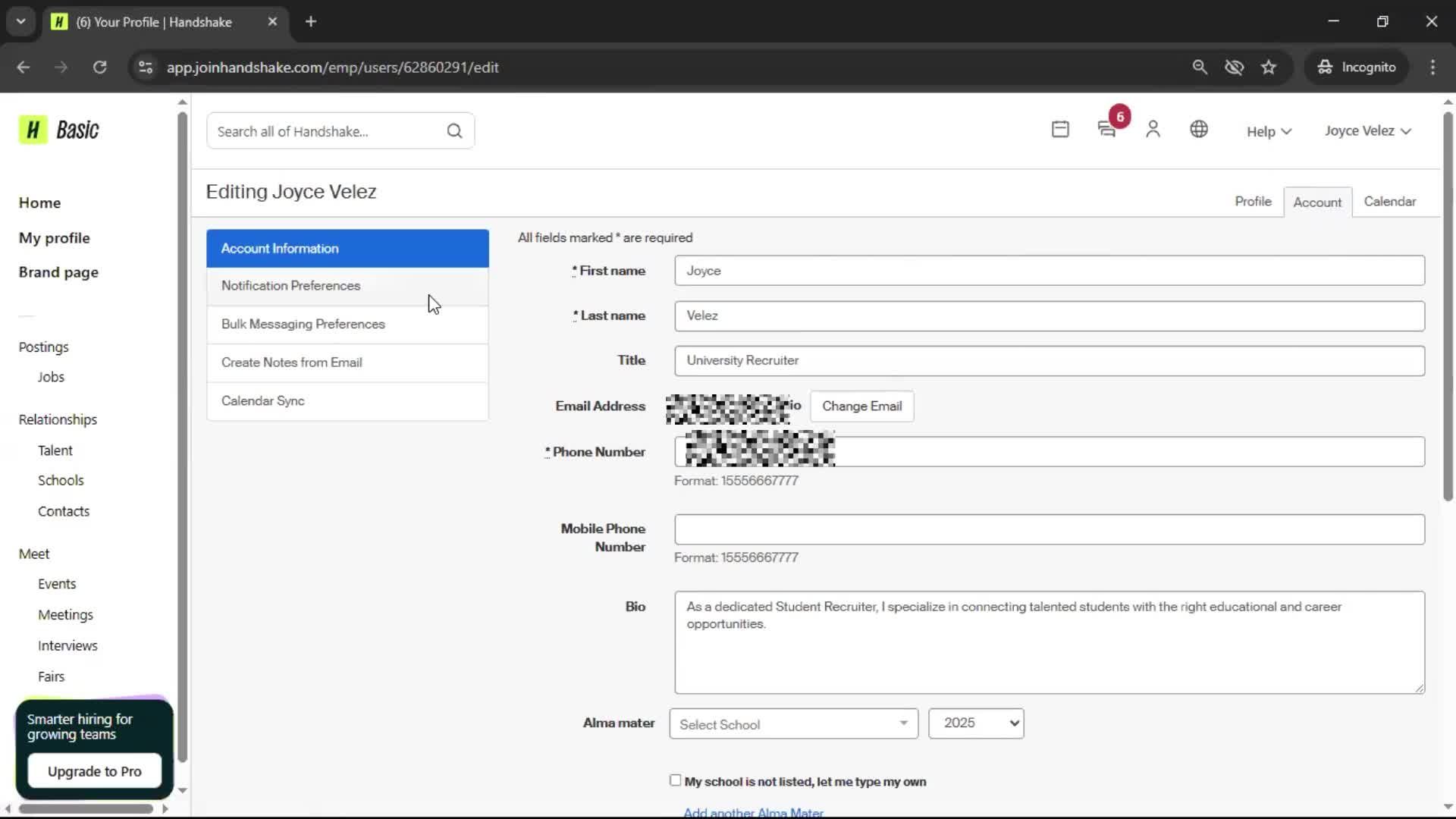Click the browser zoom magnifier icon
The height and width of the screenshot is (819, 1456).
tap(1200, 67)
